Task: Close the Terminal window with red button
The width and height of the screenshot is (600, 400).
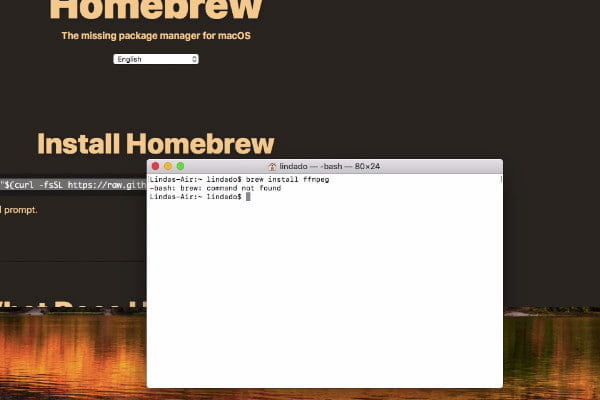Action: click(x=155, y=166)
